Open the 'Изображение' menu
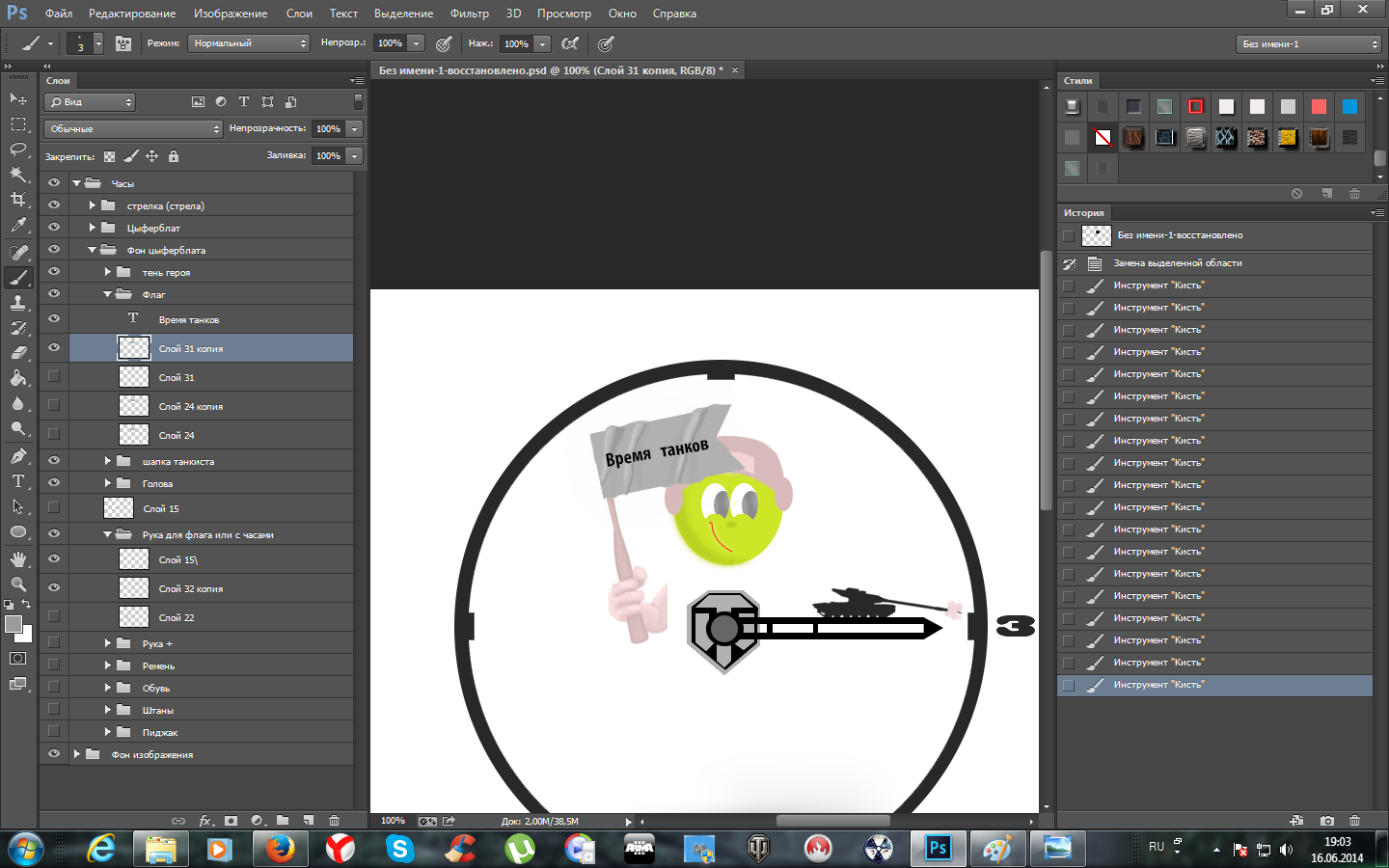Viewport: 1389px width, 868px height. (230, 14)
